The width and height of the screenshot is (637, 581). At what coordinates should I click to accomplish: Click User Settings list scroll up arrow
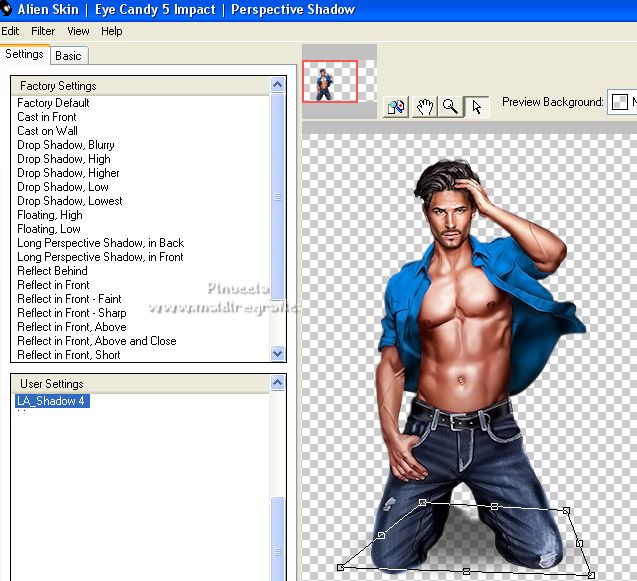pyautogui.click(x=277, y=382)
